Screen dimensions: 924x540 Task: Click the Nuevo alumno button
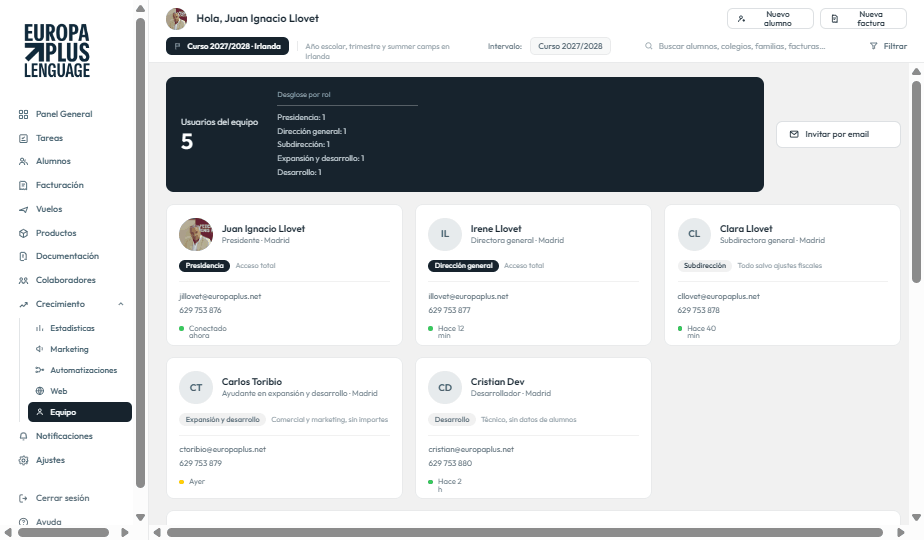770,19
